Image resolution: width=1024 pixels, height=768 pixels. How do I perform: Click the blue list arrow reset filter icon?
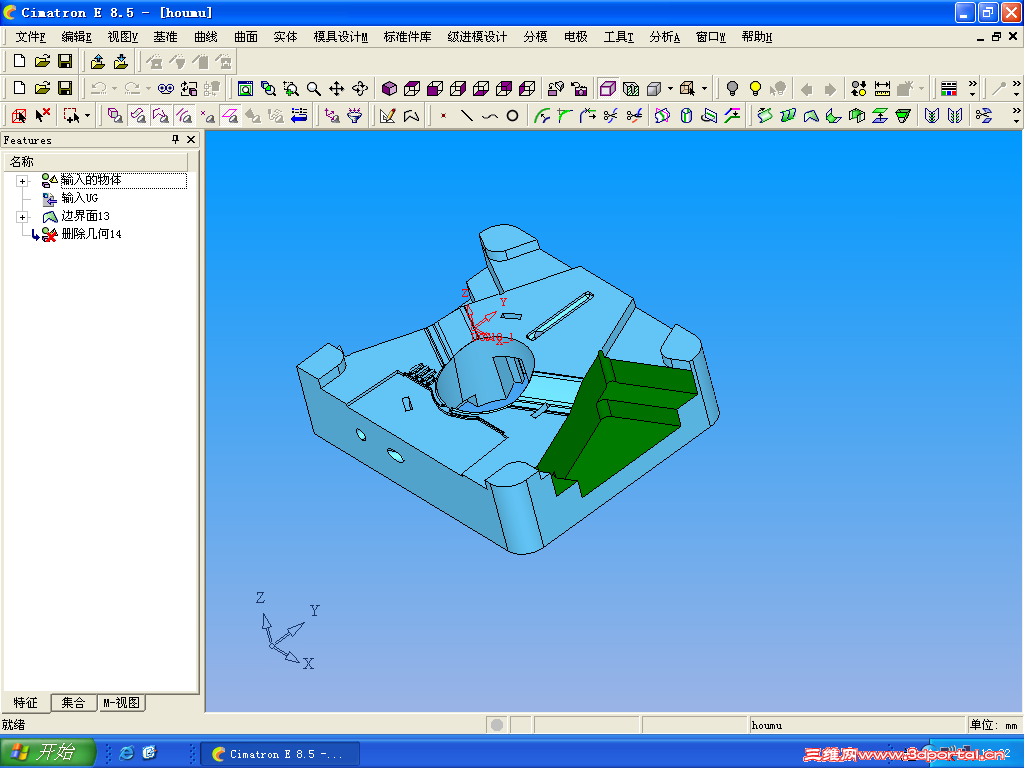[299, 116]
